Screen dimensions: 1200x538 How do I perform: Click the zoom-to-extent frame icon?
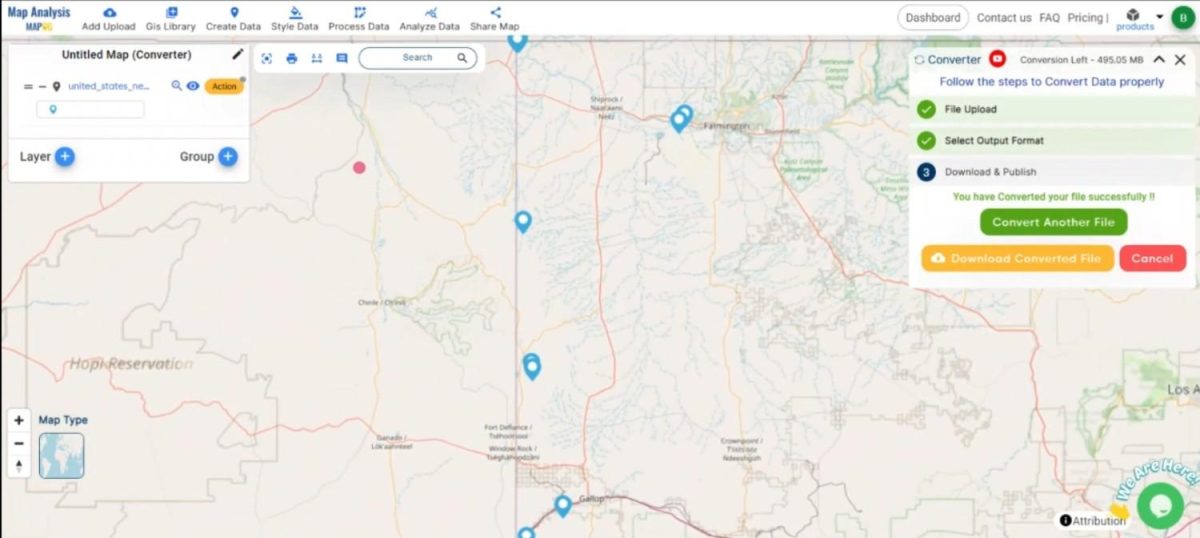pyautogui.click(x=267, y=58)
